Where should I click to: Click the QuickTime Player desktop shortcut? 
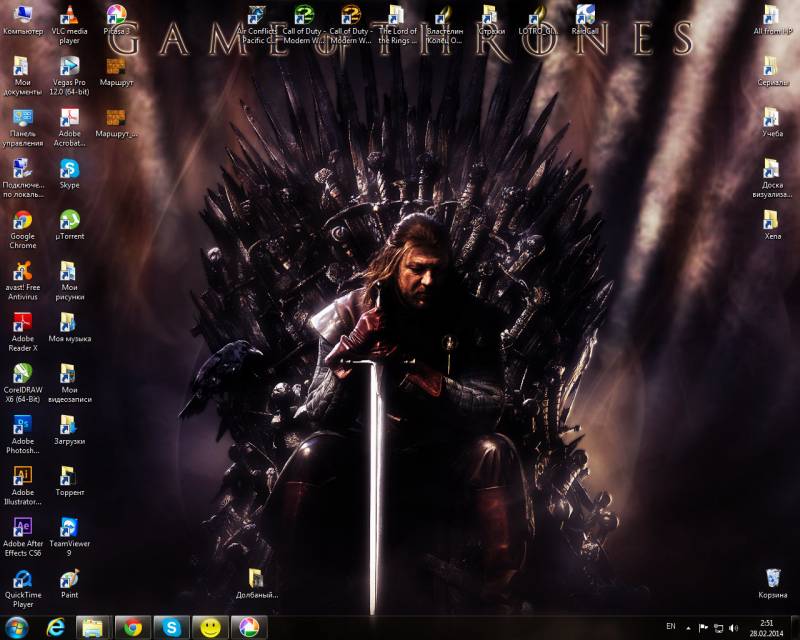point(22,588)
